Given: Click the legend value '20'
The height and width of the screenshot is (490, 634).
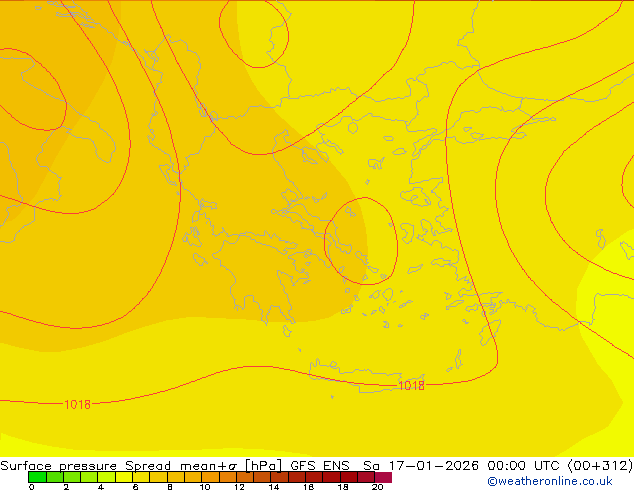Looking at the screenshot, I should (x=377, y=487).
